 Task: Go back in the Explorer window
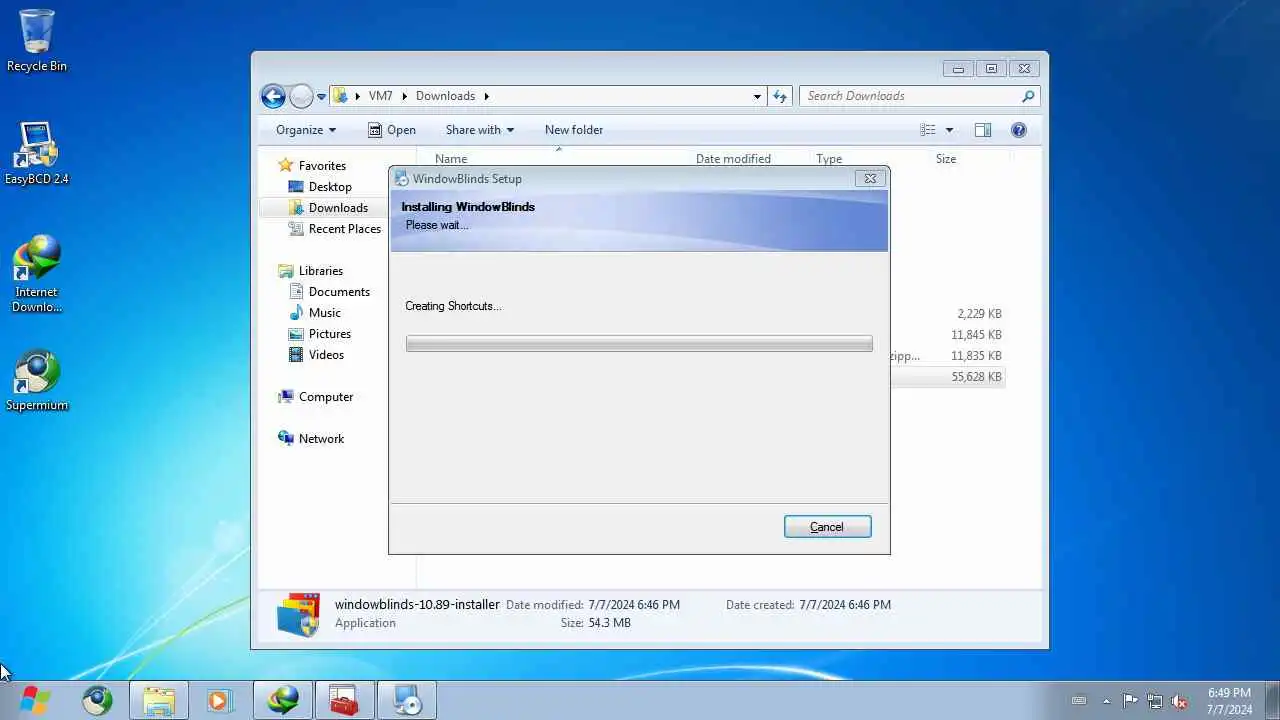point(273,96)
